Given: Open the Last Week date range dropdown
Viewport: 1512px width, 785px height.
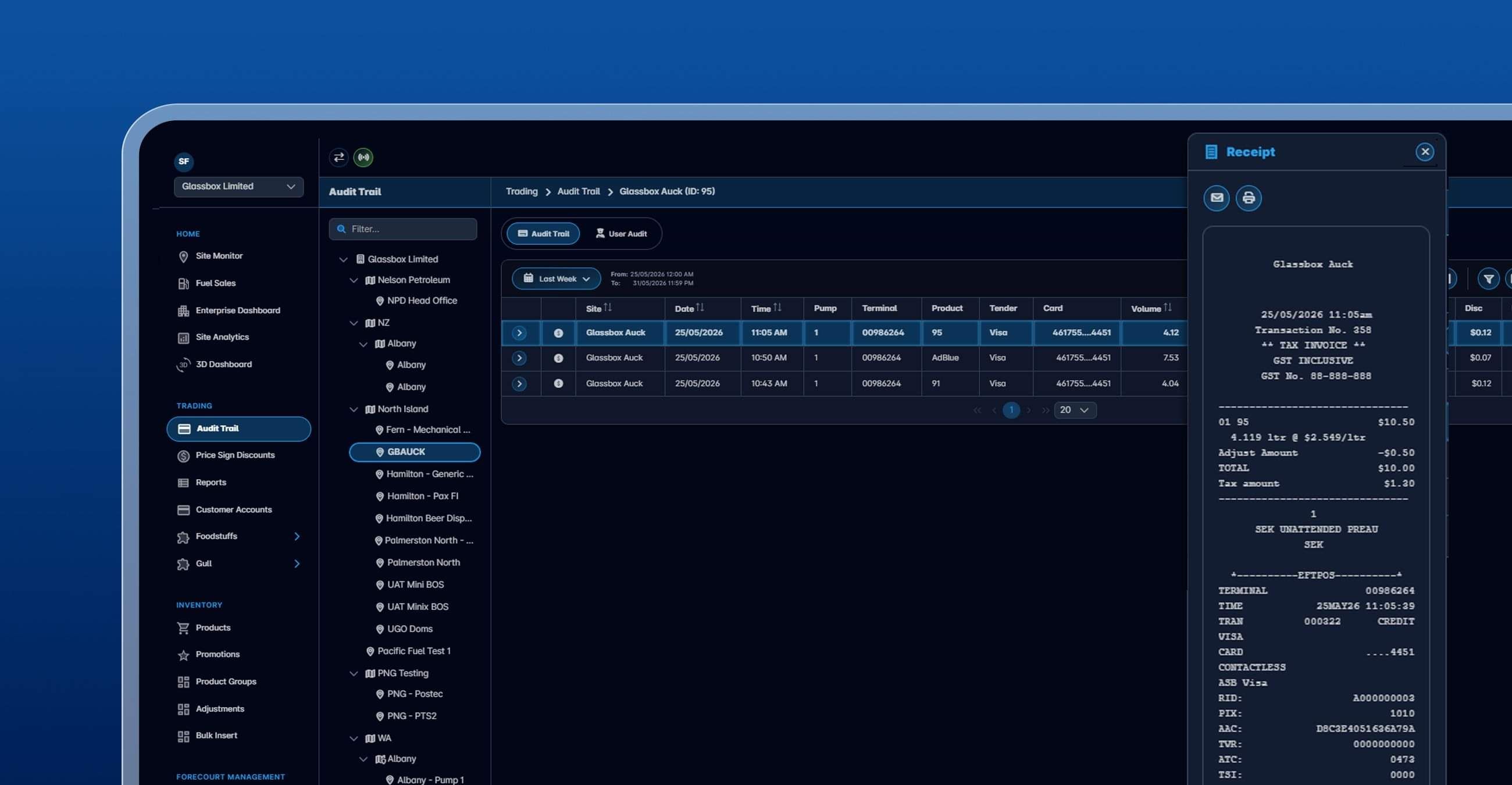Looking at the screenshot, I should [x=556, y=279].
